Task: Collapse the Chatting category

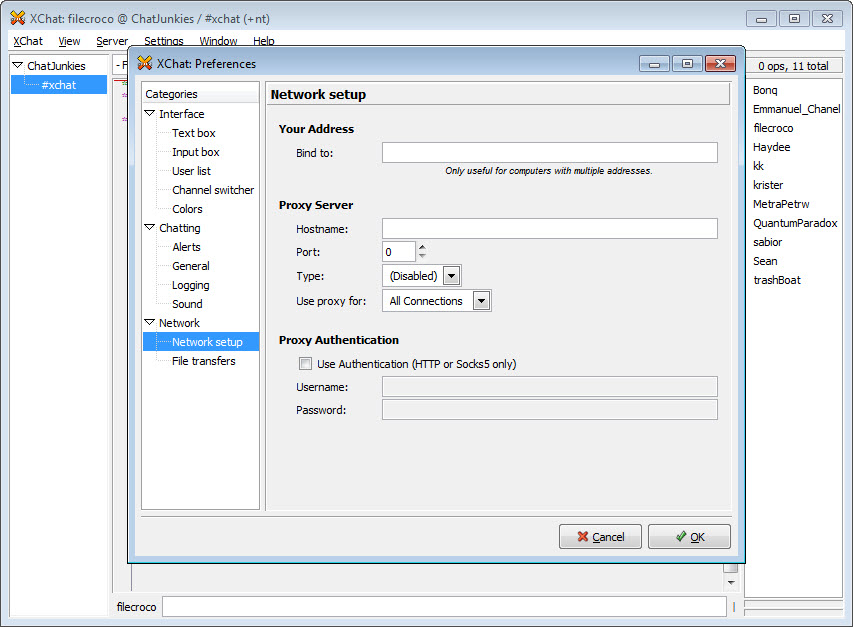Action: pos(150,227)
